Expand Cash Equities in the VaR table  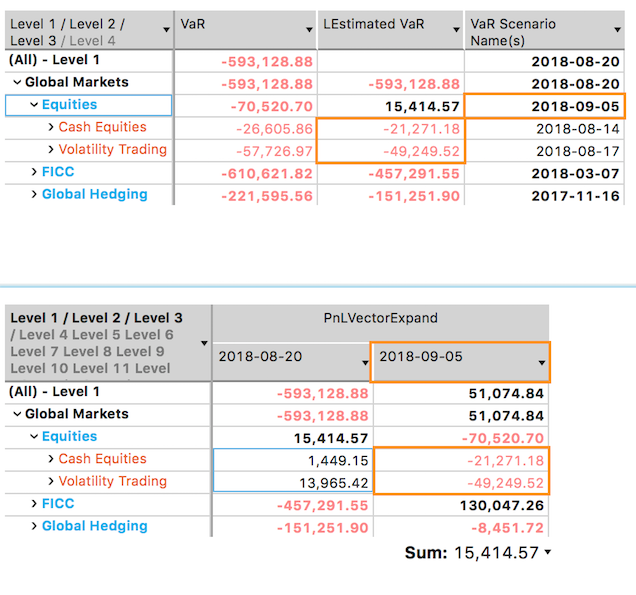coord(51,127)
